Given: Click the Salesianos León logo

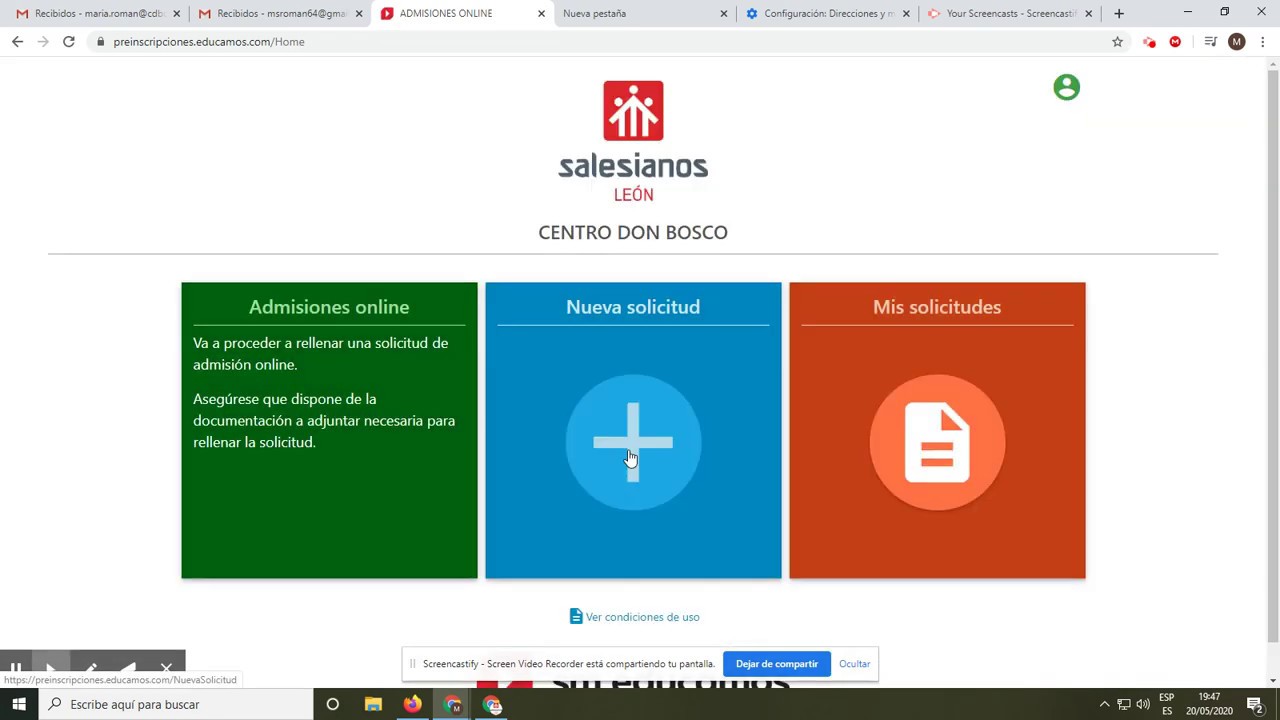Looking at the screenshot, I should pos(633,141).
